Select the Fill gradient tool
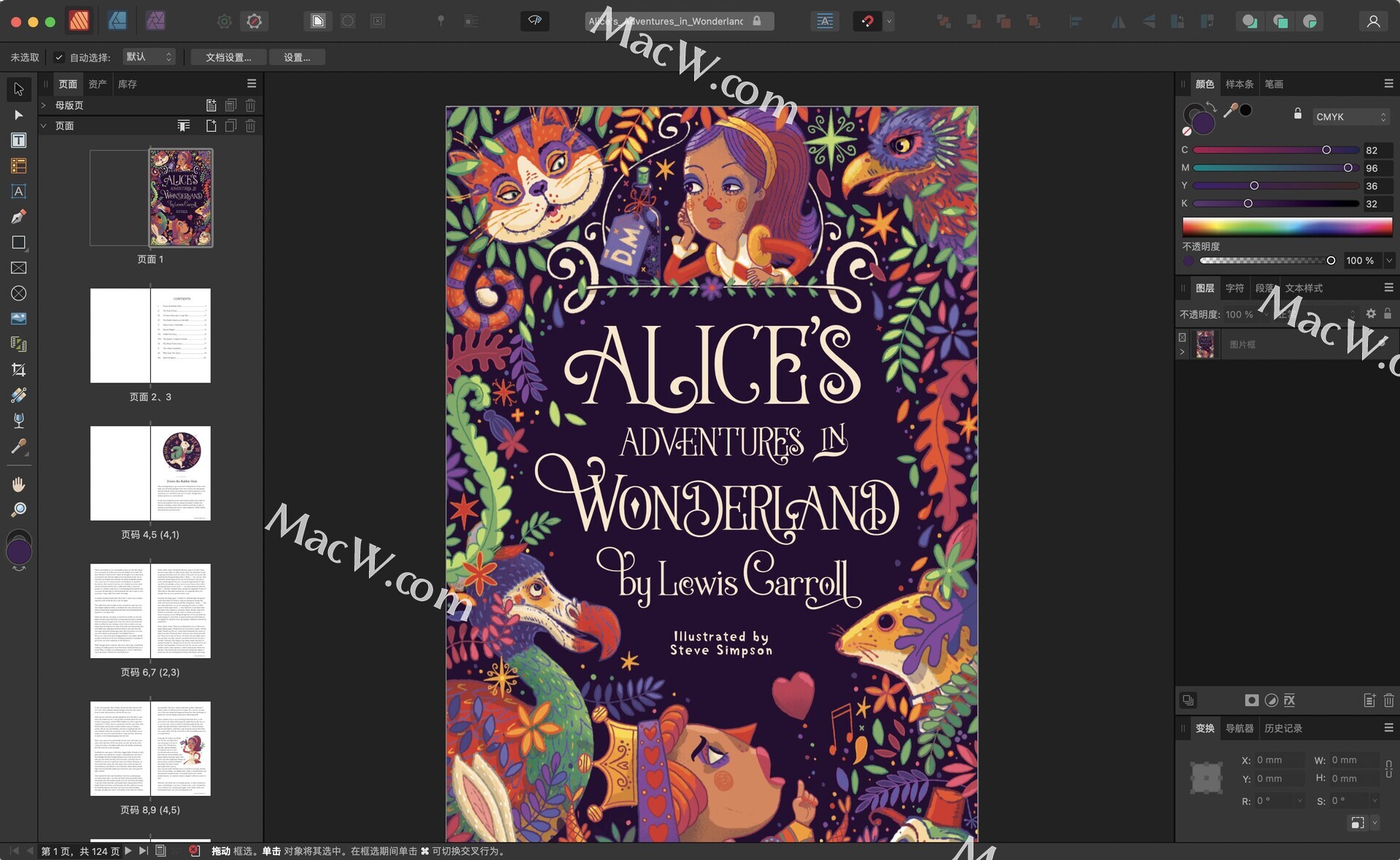Viewport: 1400px width, 860px height. pyautogui.click(x=19, y=396)
